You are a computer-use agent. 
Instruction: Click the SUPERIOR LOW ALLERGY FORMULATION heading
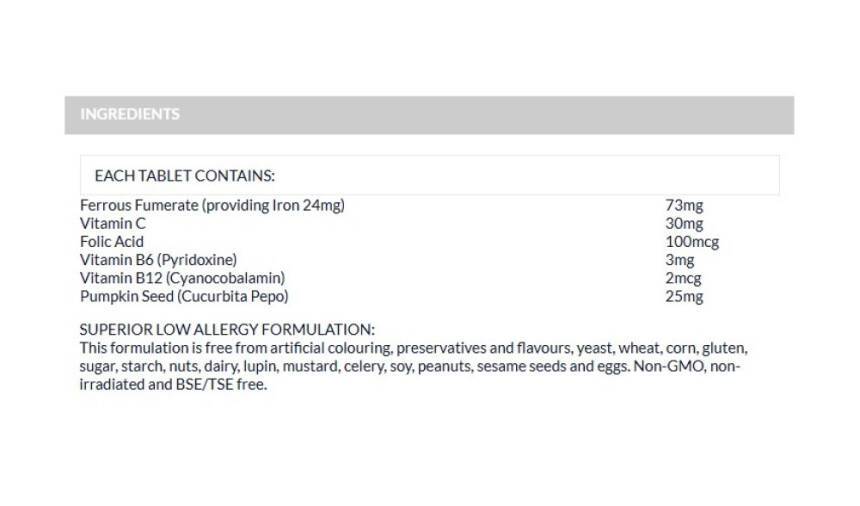pos(227,329)
